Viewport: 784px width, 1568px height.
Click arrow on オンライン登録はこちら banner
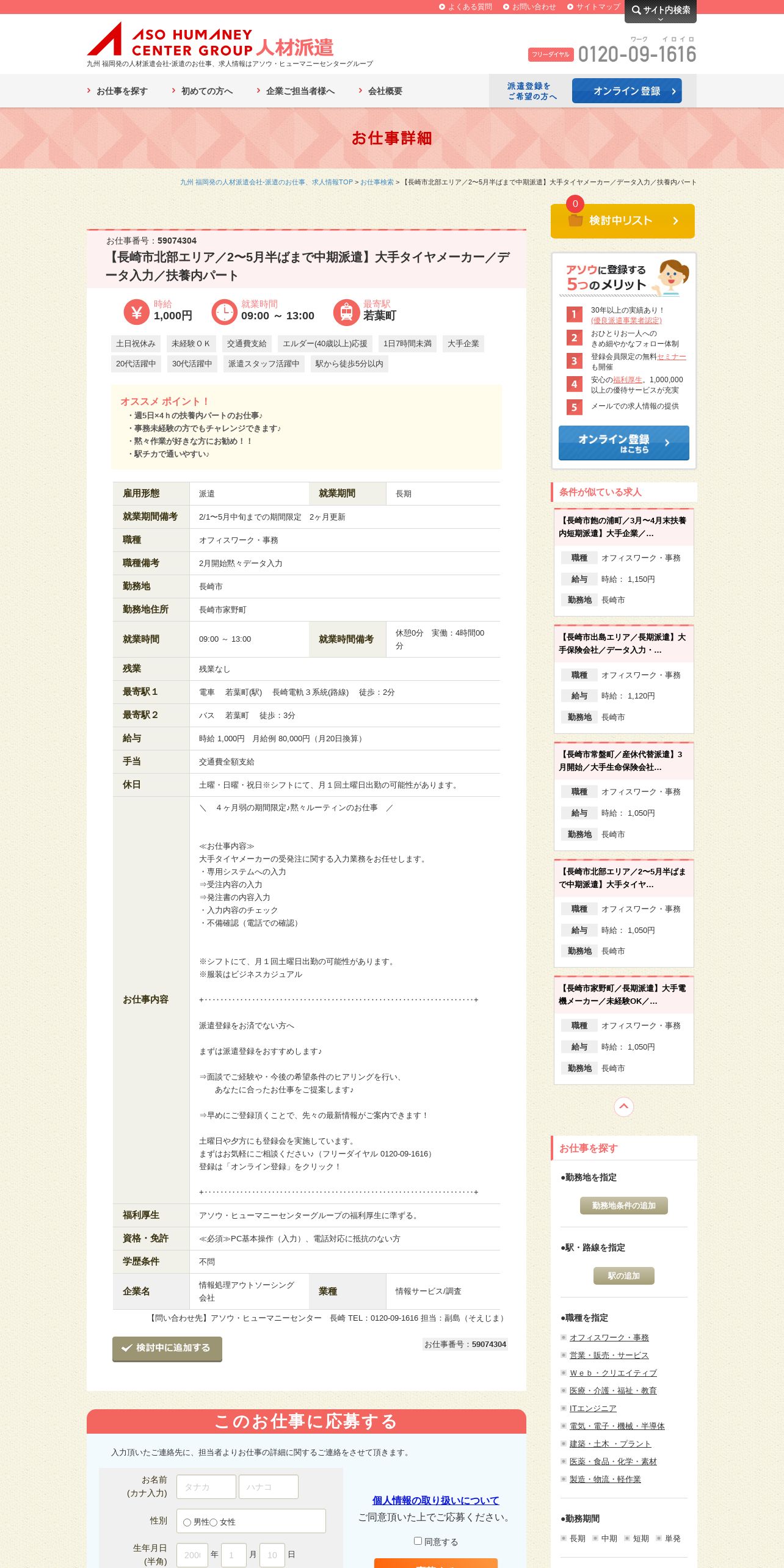(x=667, y=443)
